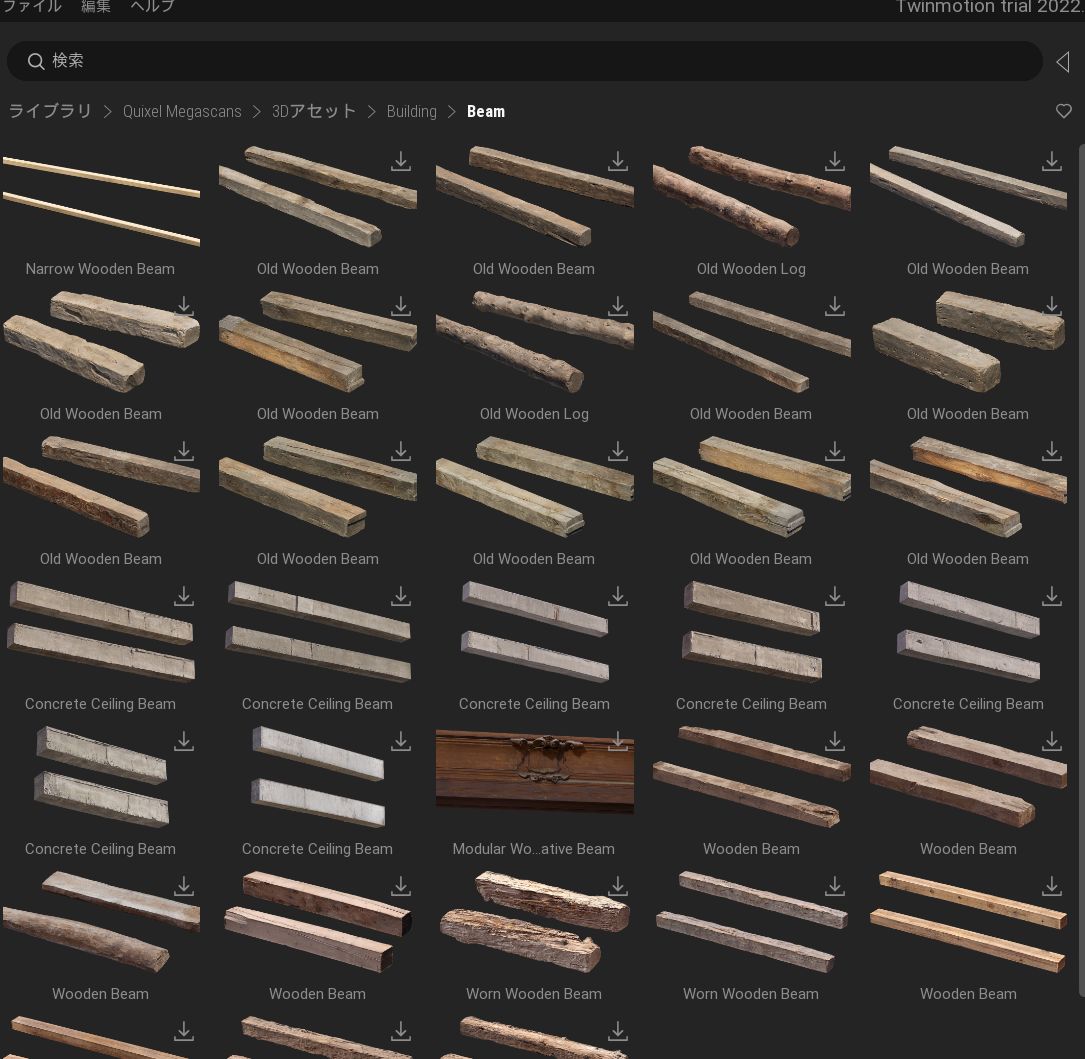
Task: Toggle the favorites heart icon
Action: coord(1064,111)
